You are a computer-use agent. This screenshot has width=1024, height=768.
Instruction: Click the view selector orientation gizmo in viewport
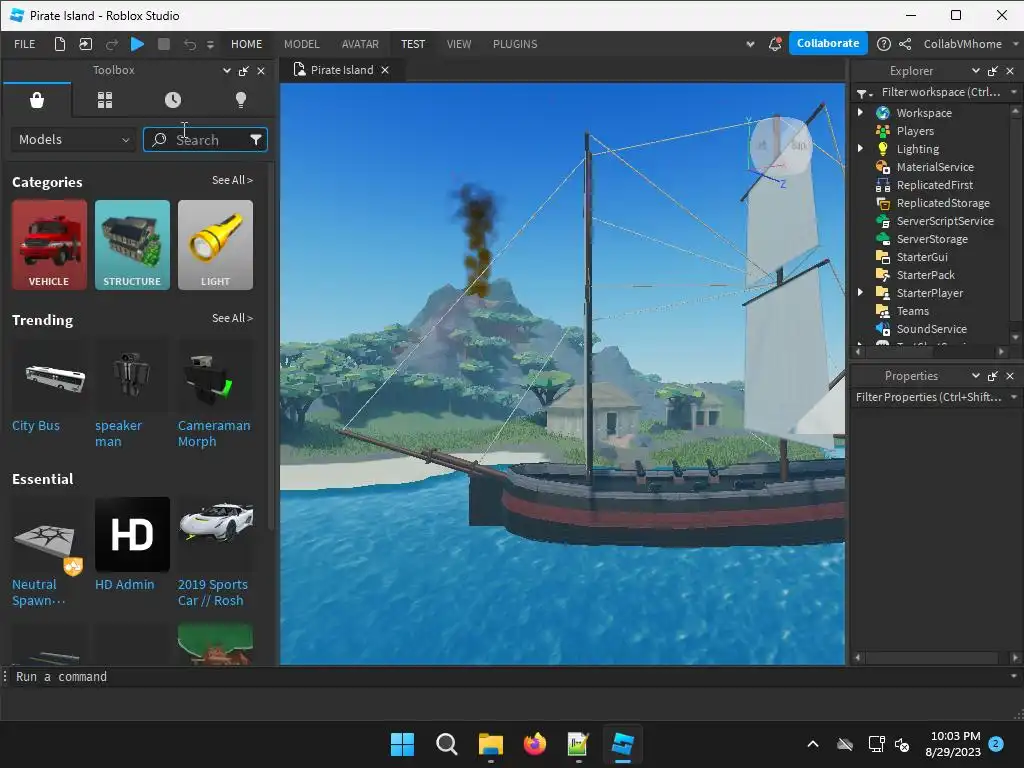(x=780, y=146)
